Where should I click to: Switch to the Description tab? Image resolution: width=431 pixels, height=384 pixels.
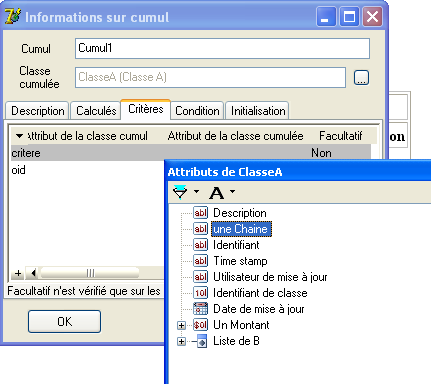37,111
